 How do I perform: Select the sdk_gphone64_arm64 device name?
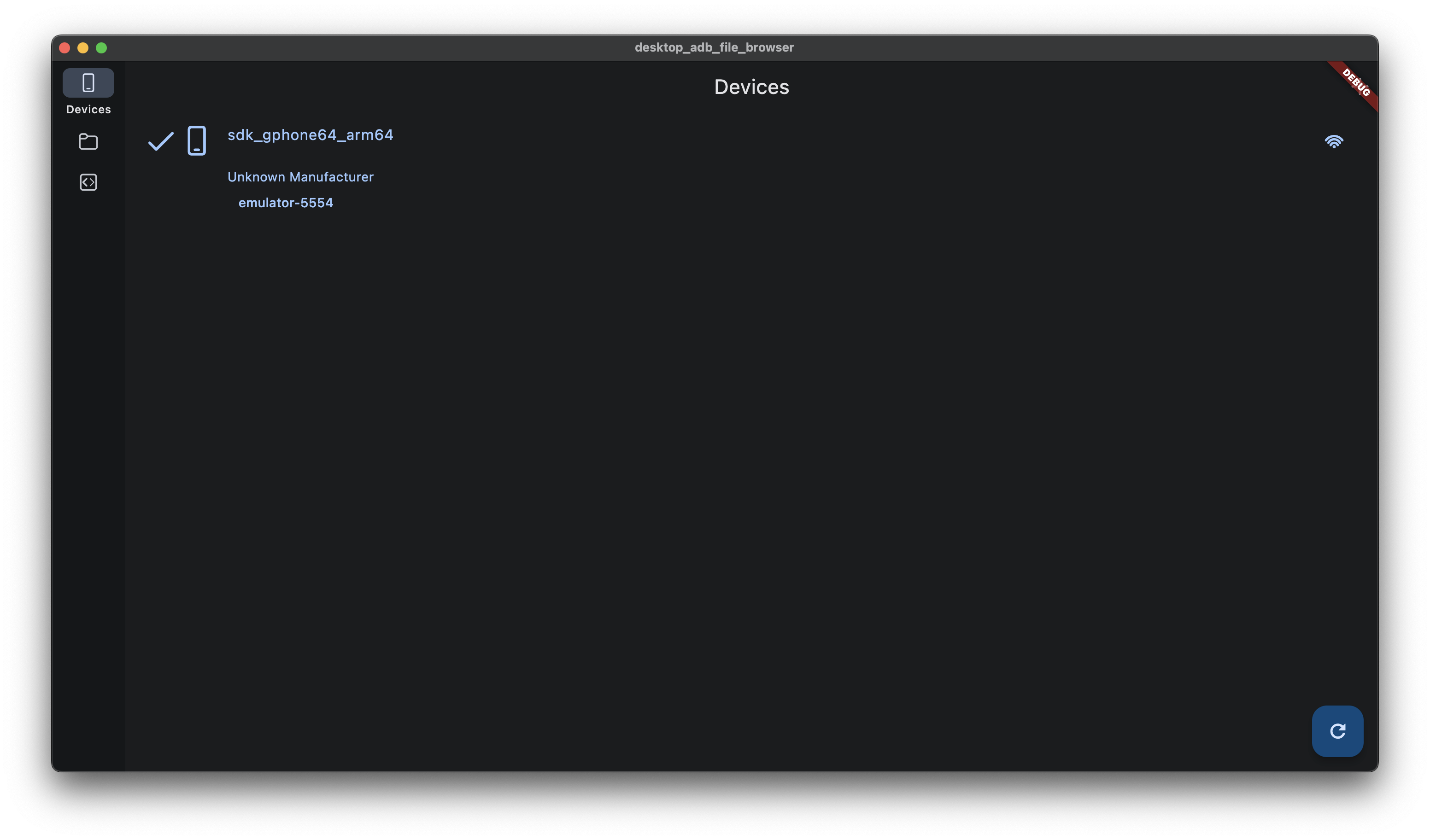(x=310, y=135)
